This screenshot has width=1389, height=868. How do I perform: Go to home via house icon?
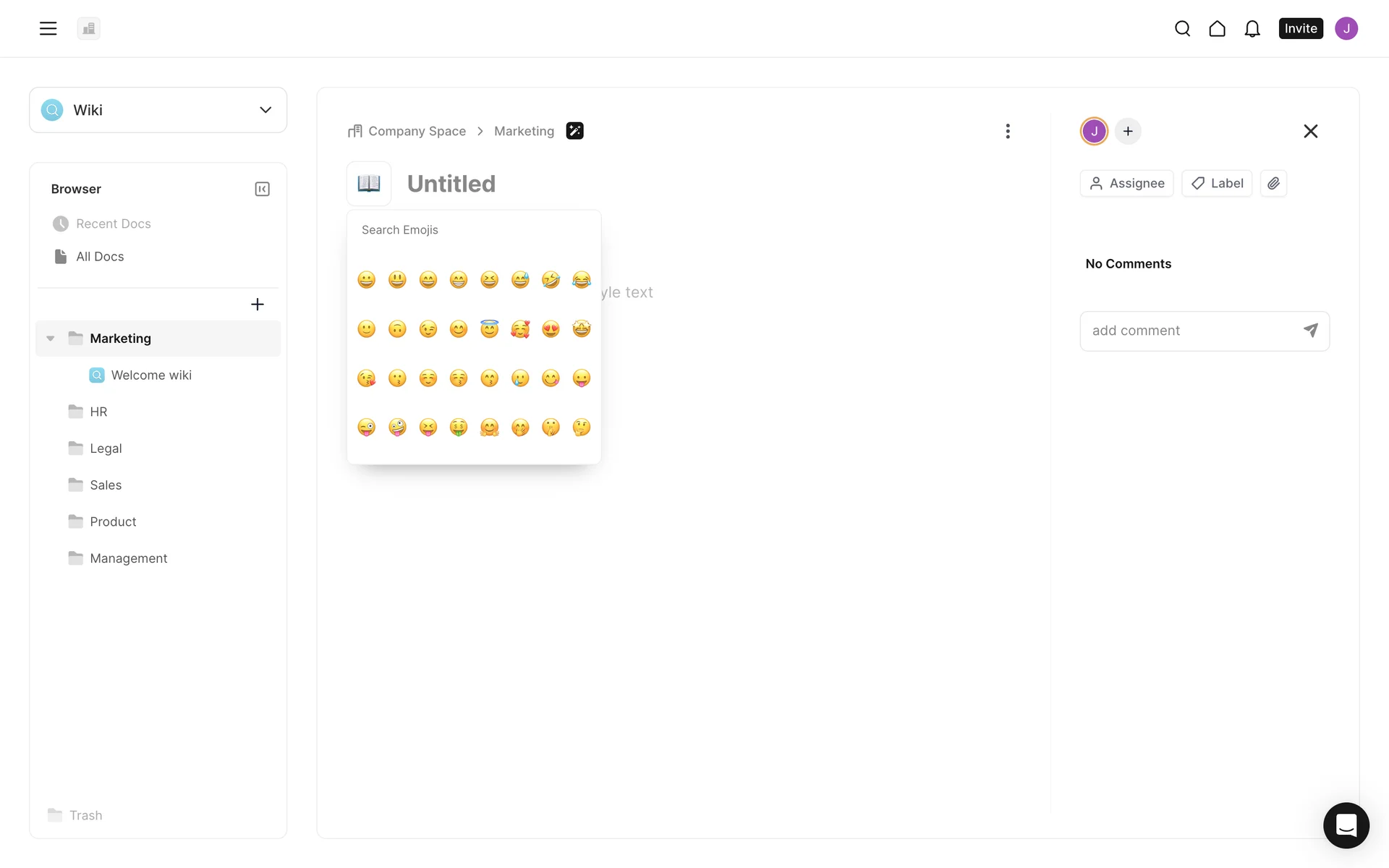(x=1217, y=29)
